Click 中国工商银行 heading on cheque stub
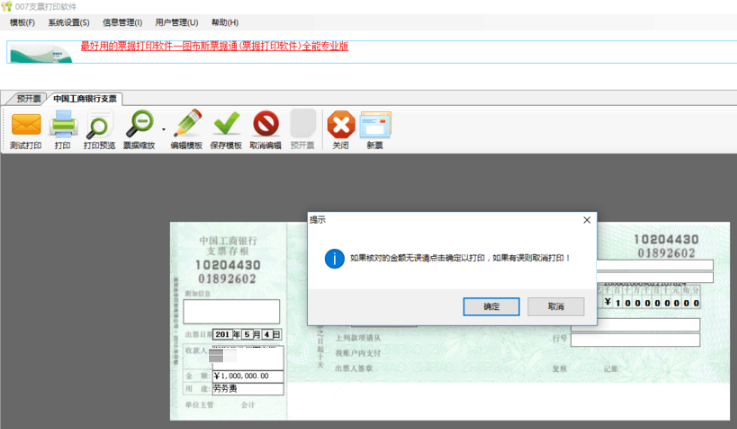737x429 pixels. point(228,241)
